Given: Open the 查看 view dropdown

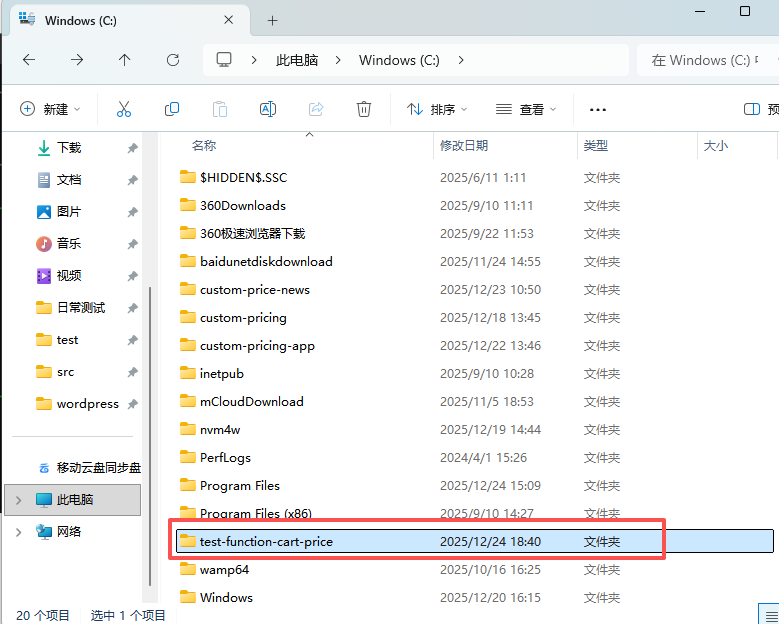Looking at the screenshot, I should [526, 109].
